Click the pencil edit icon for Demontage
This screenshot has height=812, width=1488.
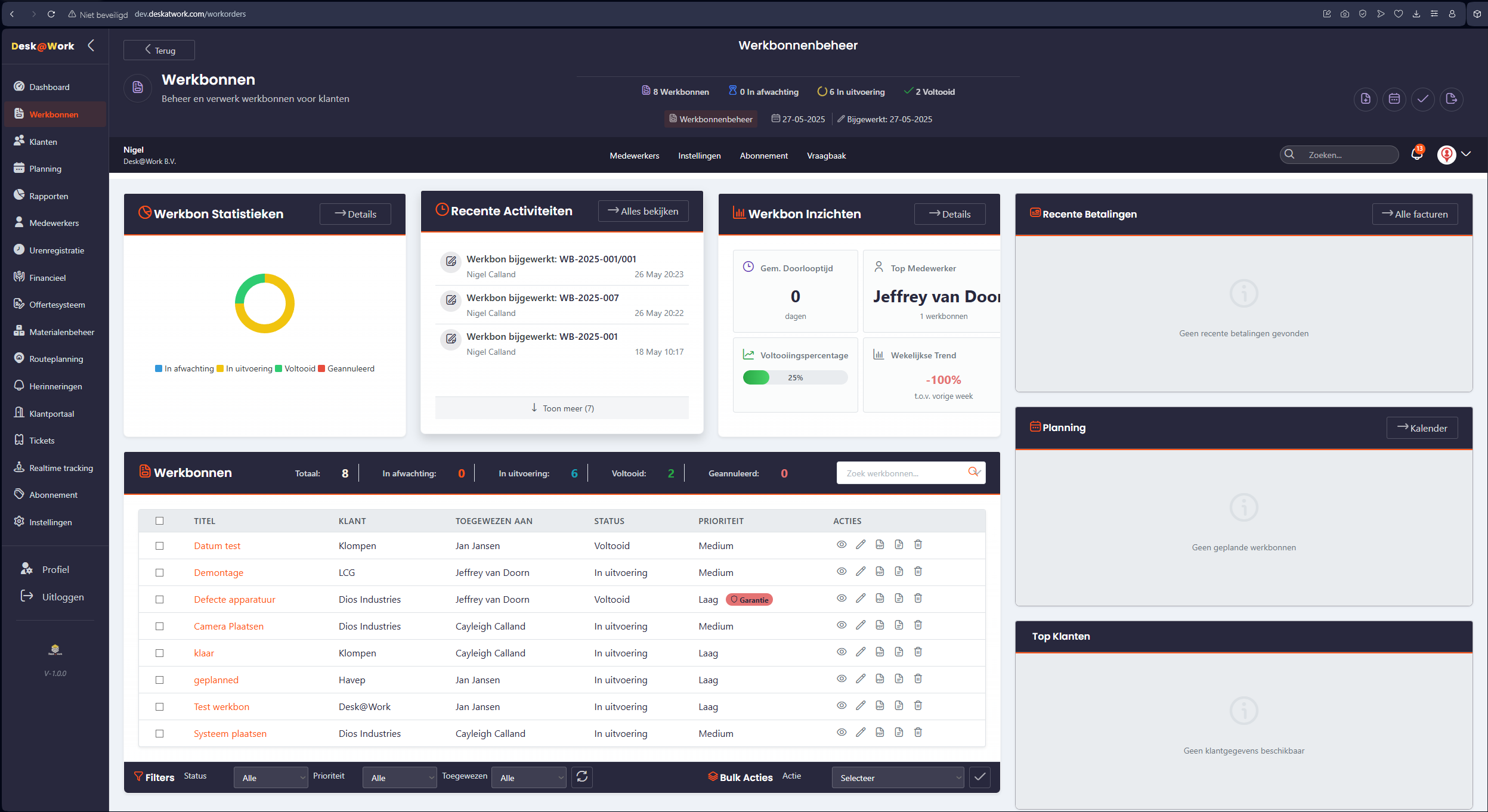pos(861,571)
